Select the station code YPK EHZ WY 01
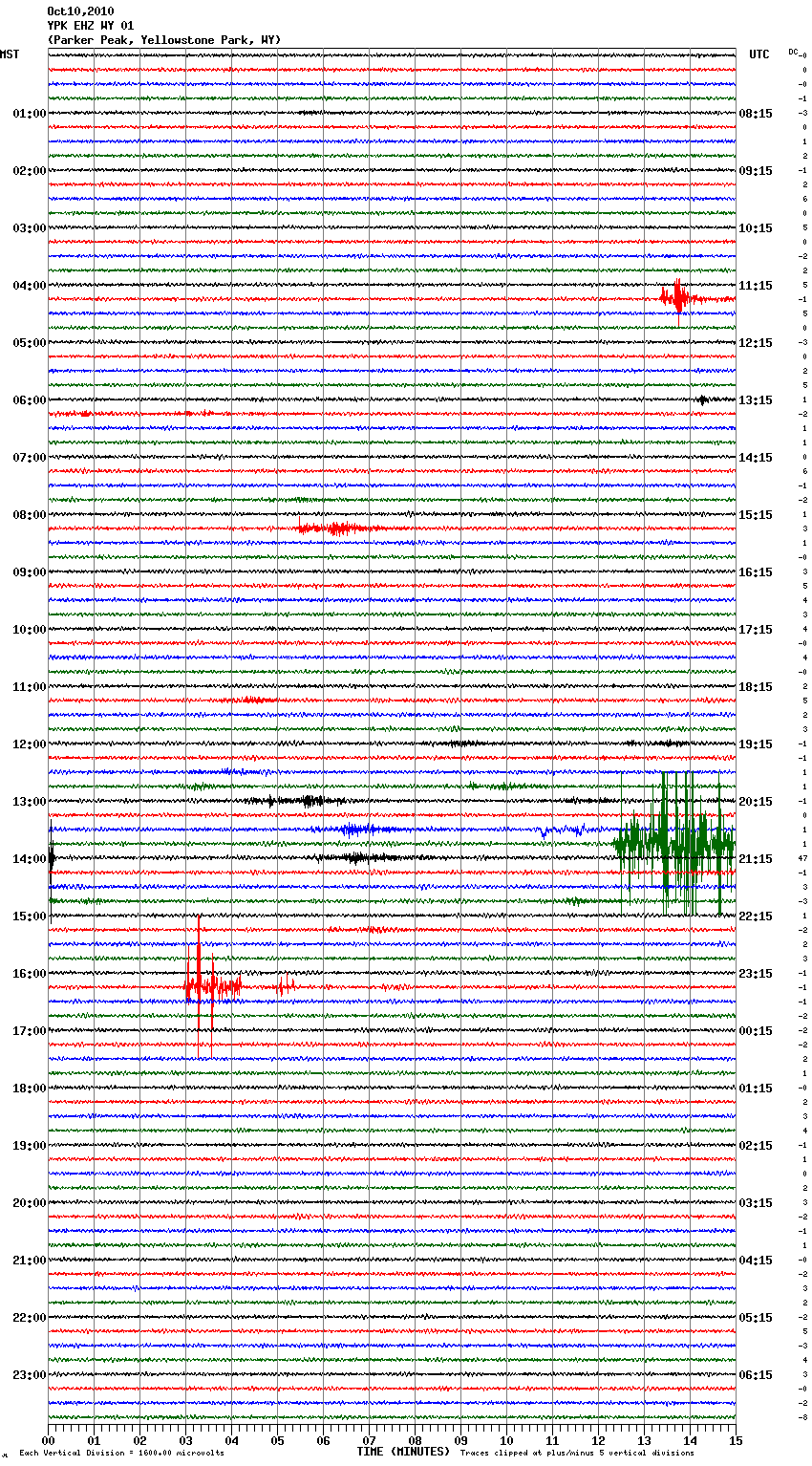812x1466 pixels. pos(91,26)
